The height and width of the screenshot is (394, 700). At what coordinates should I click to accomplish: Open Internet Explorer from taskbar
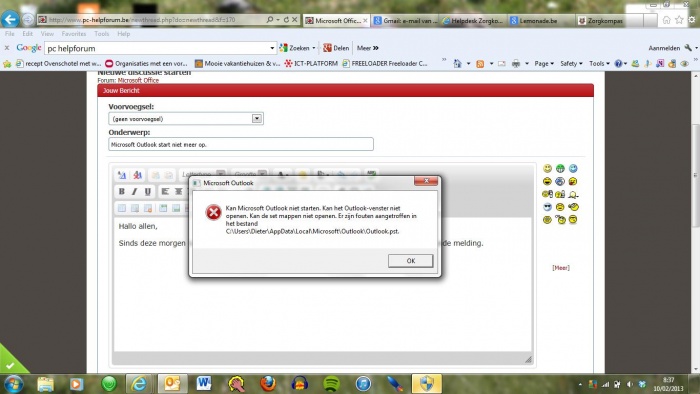138,384
